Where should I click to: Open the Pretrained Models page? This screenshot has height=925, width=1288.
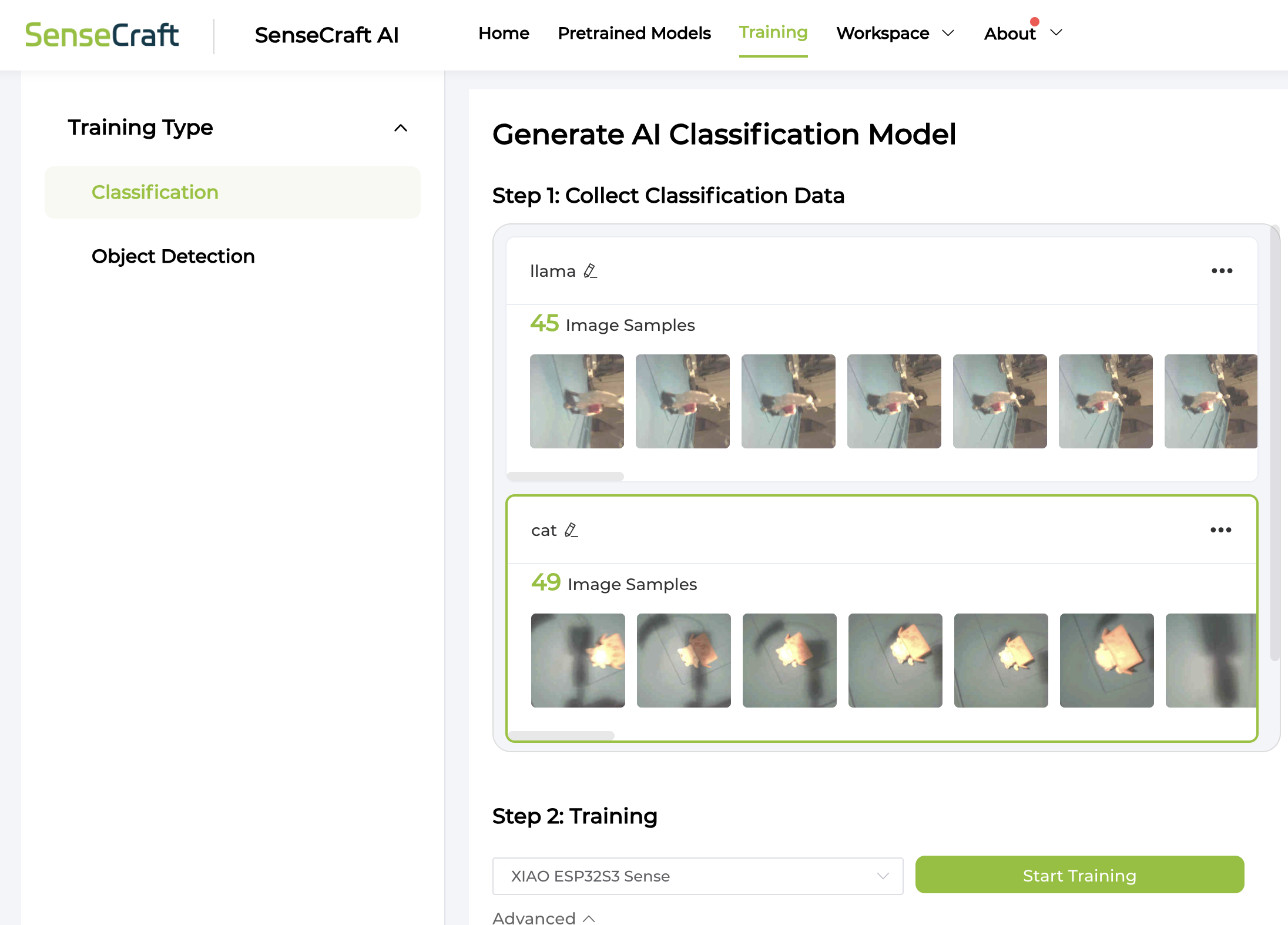click(633, 33)
